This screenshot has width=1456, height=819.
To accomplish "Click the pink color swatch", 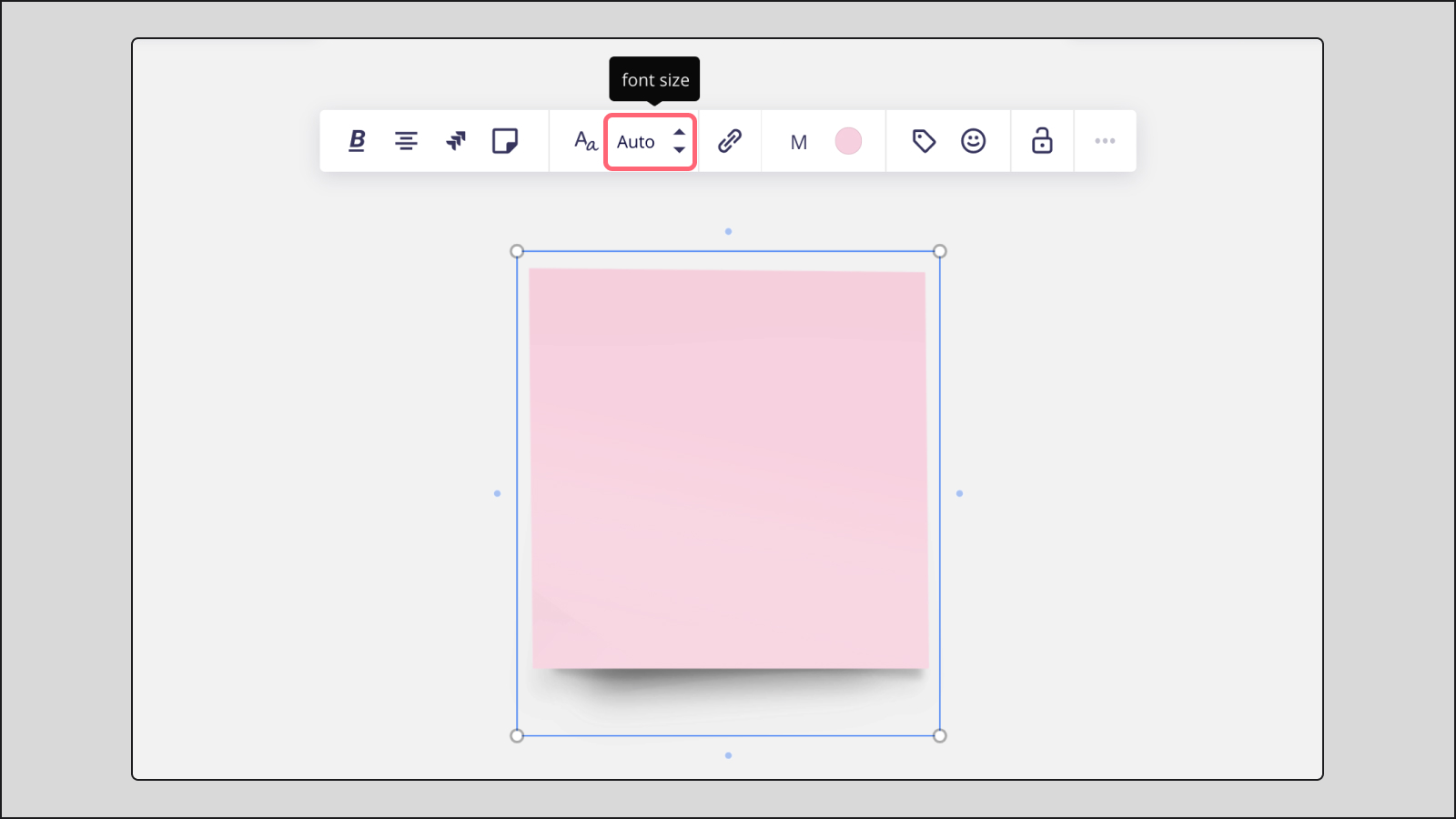I will [848, 141].
